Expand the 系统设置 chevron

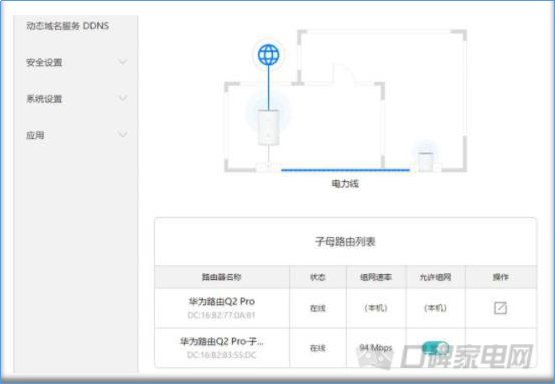[x=122, y=98]
